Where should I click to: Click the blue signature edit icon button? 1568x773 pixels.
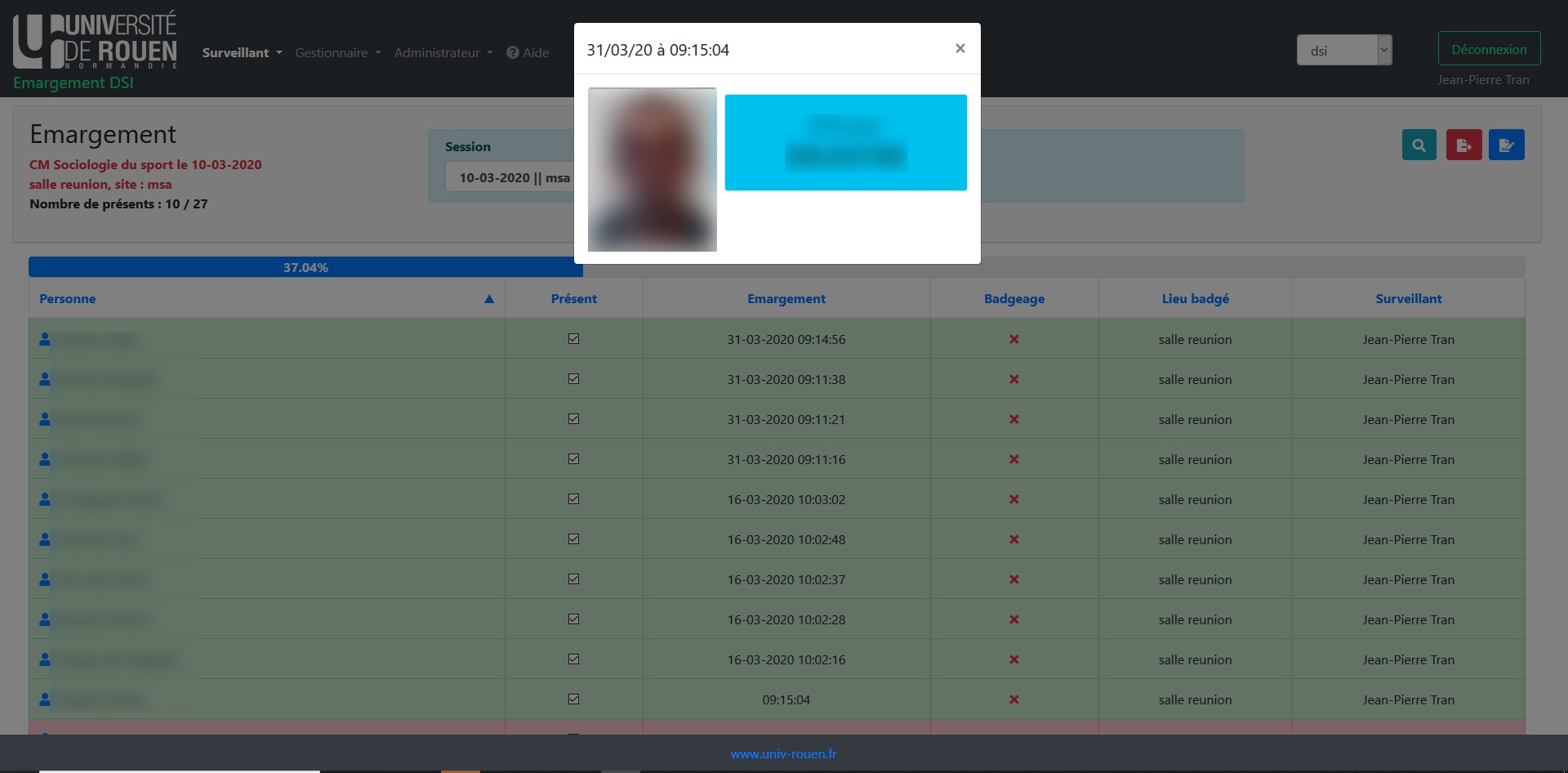(x=1506, y=145)
